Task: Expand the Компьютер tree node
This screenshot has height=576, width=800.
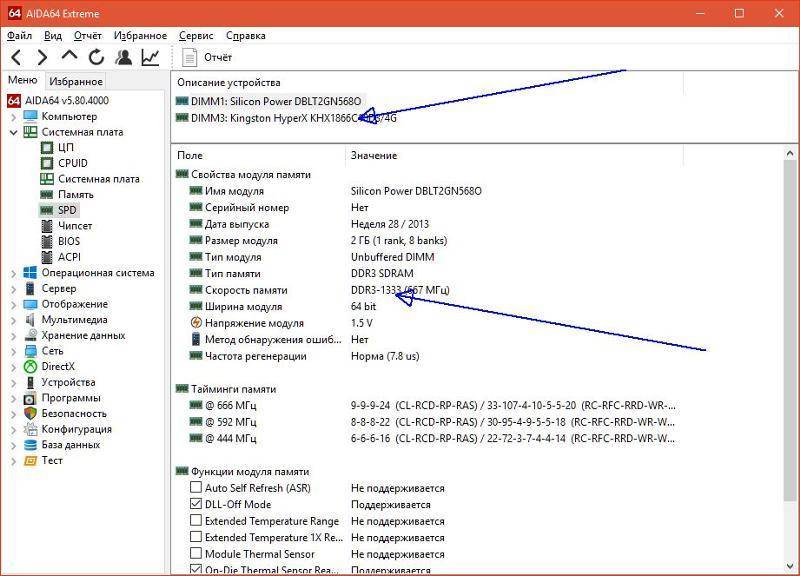Action: [14, 117]
